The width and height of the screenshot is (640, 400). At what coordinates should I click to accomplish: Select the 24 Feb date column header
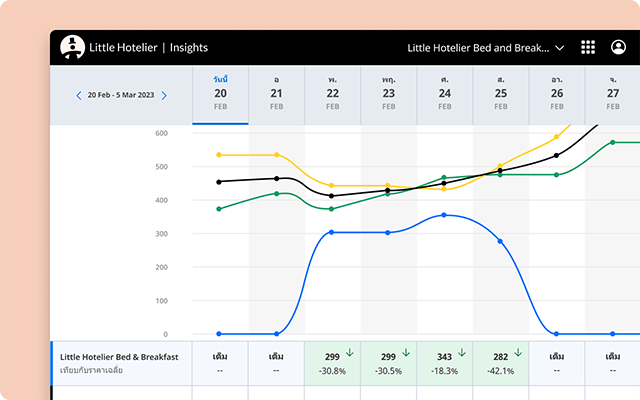point(444,94)
